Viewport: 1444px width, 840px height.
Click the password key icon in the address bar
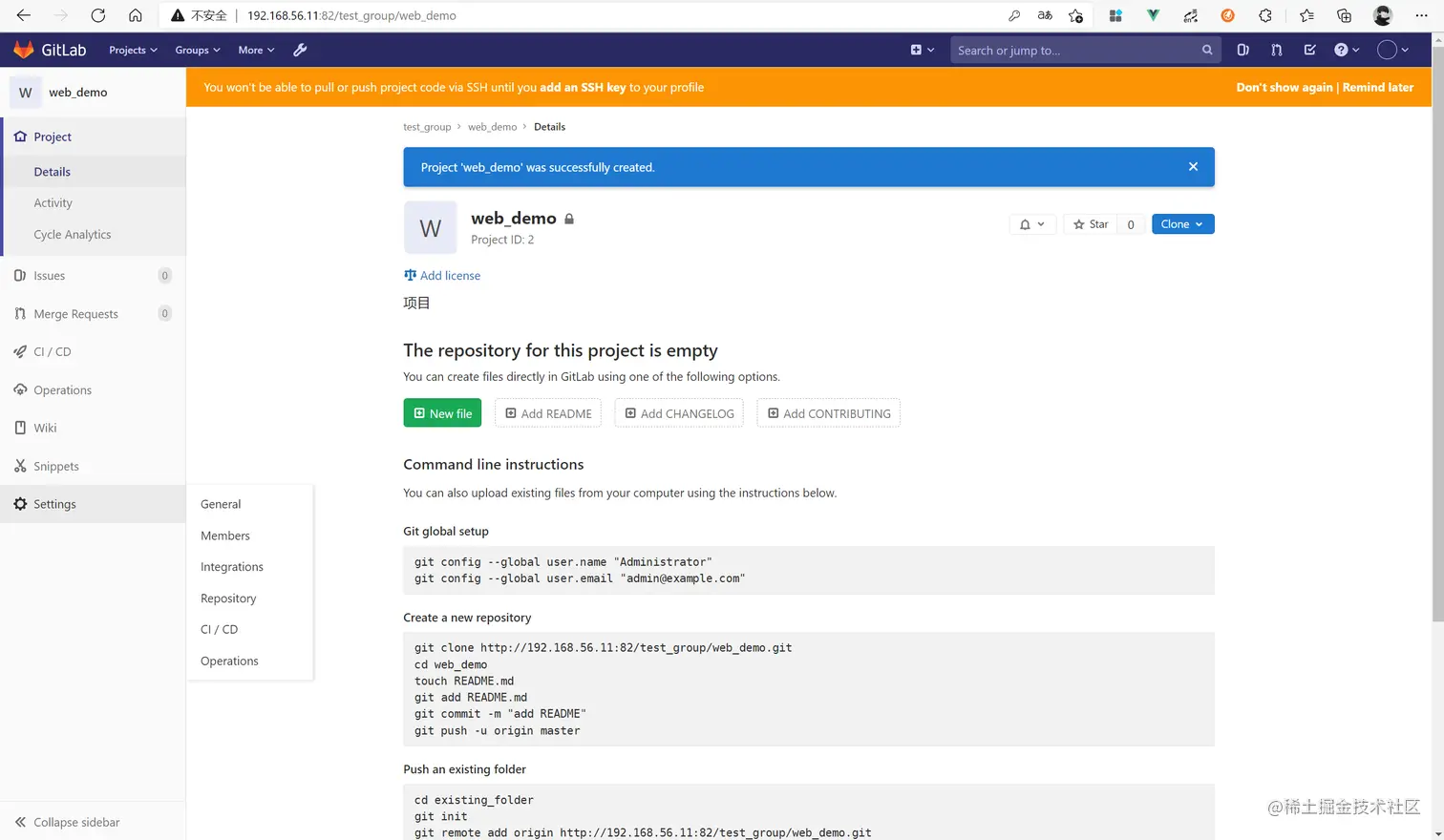pyautogui.click(x=1014, y=15)
